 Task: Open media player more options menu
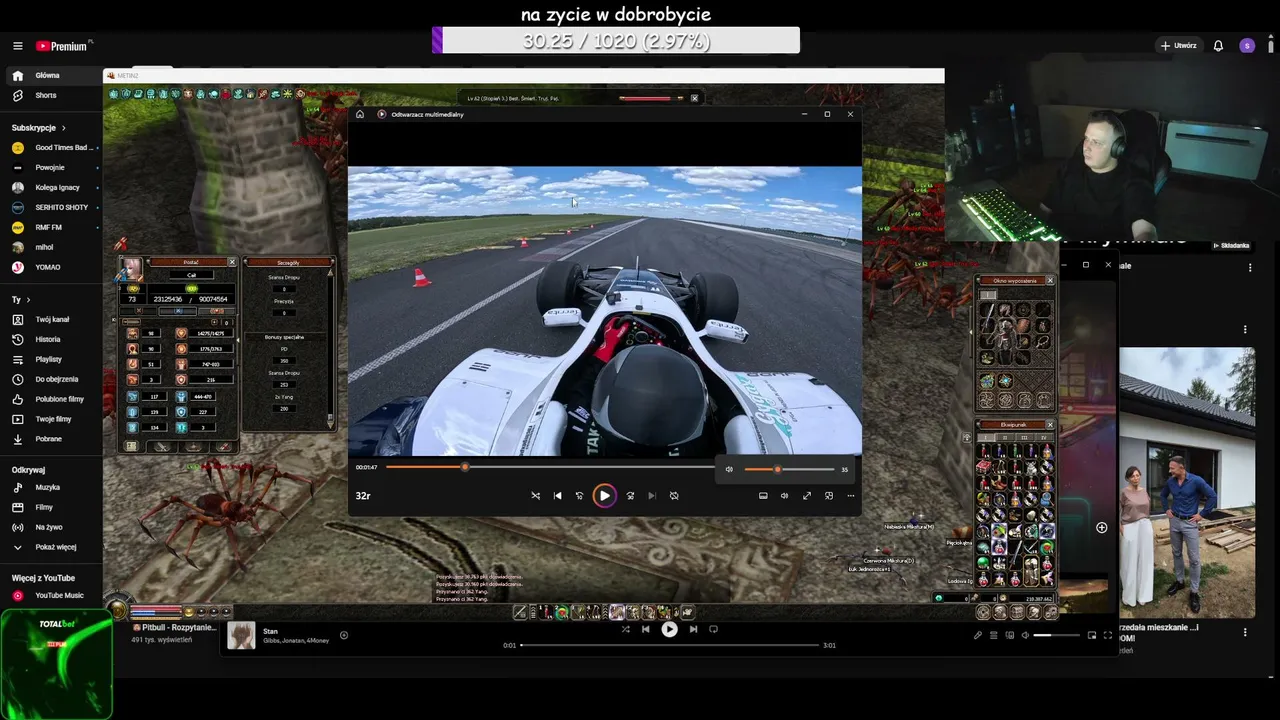(851, 495)
